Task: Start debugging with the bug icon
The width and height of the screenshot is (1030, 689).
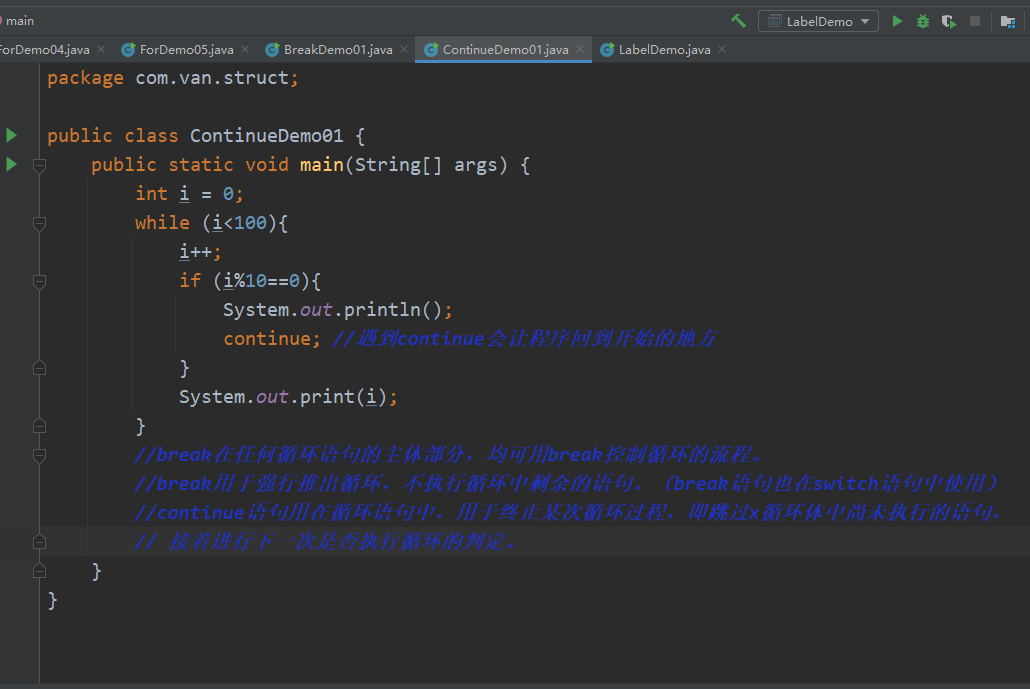Action: (923, 21)
